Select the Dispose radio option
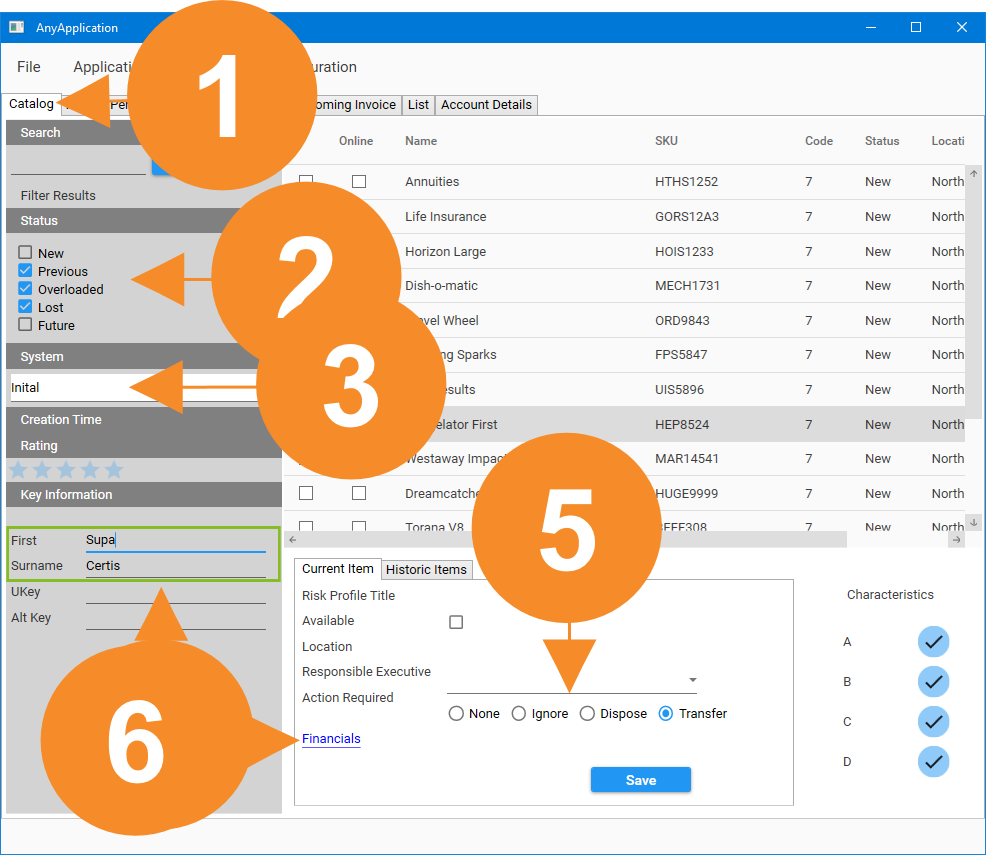 (587, 714)
